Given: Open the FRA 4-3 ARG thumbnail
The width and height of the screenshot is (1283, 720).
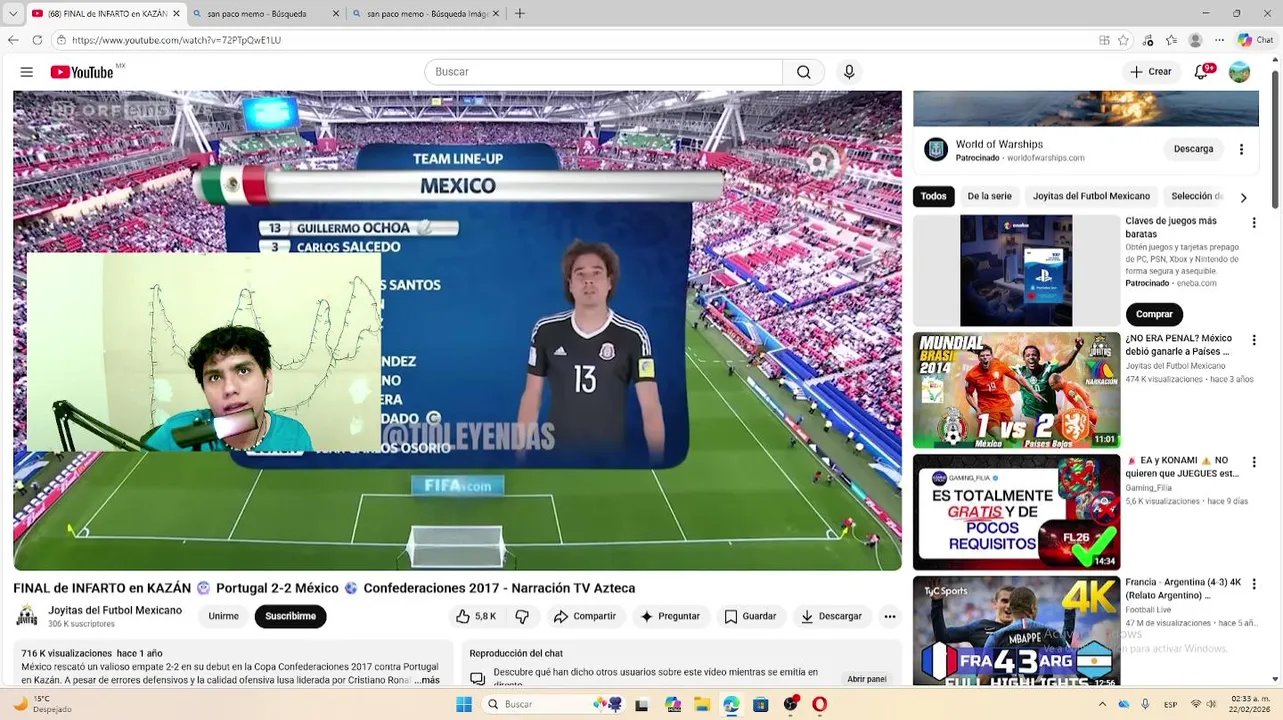Looking at the screenshot, I should 1016,631.
